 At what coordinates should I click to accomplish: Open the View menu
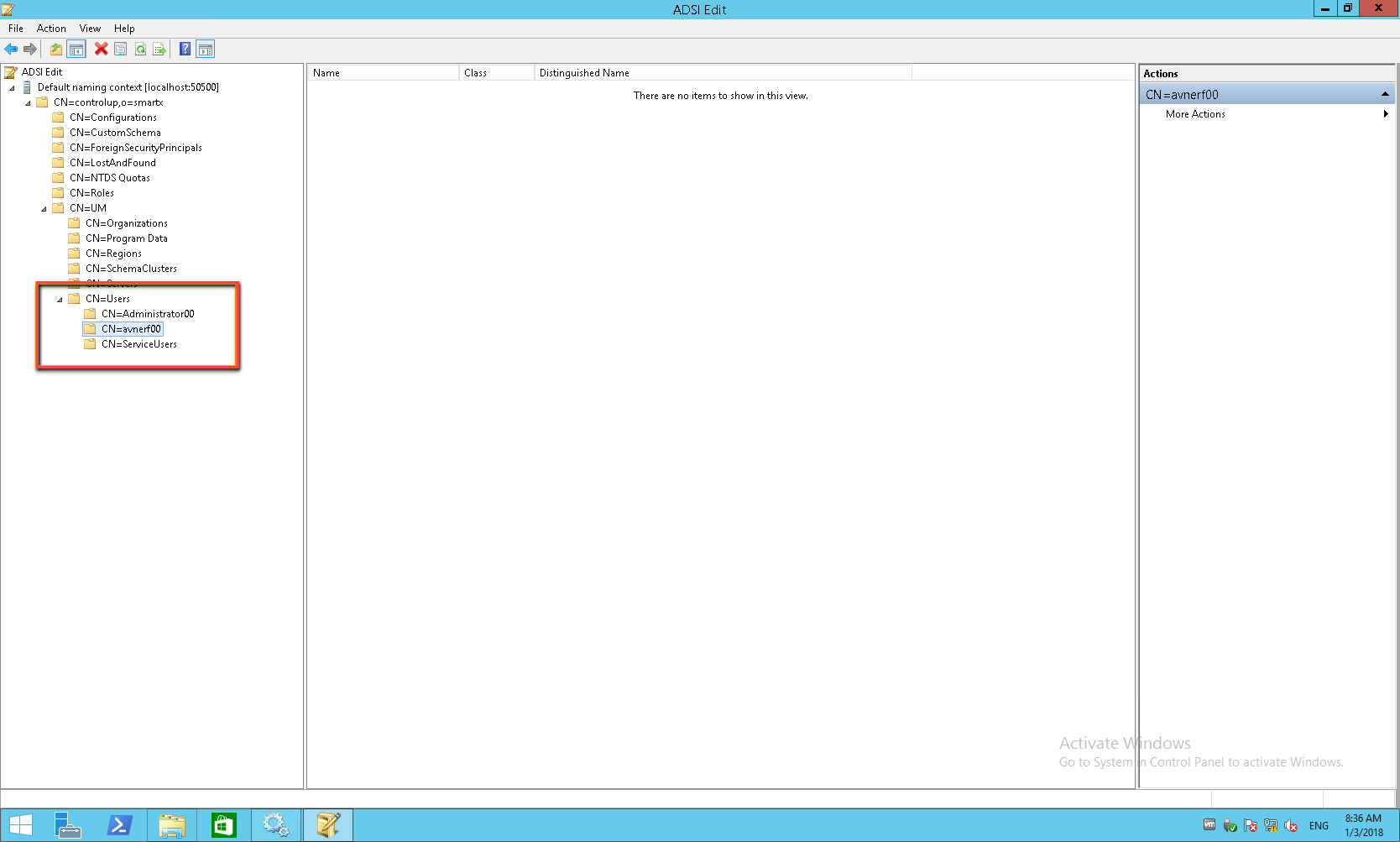[x=90, y=29]
